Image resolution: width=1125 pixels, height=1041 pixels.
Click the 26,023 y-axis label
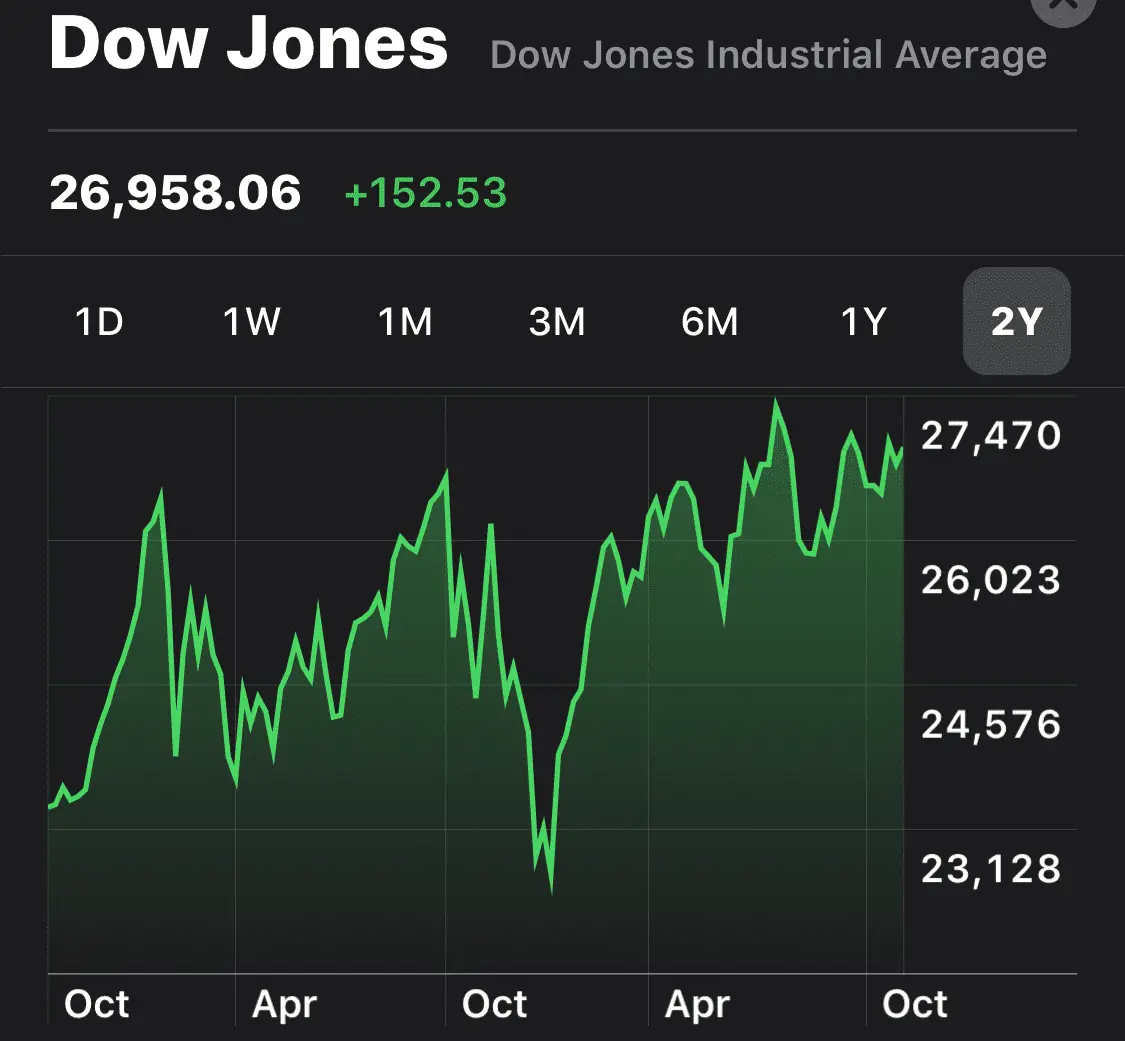click(x=990, y=580)
